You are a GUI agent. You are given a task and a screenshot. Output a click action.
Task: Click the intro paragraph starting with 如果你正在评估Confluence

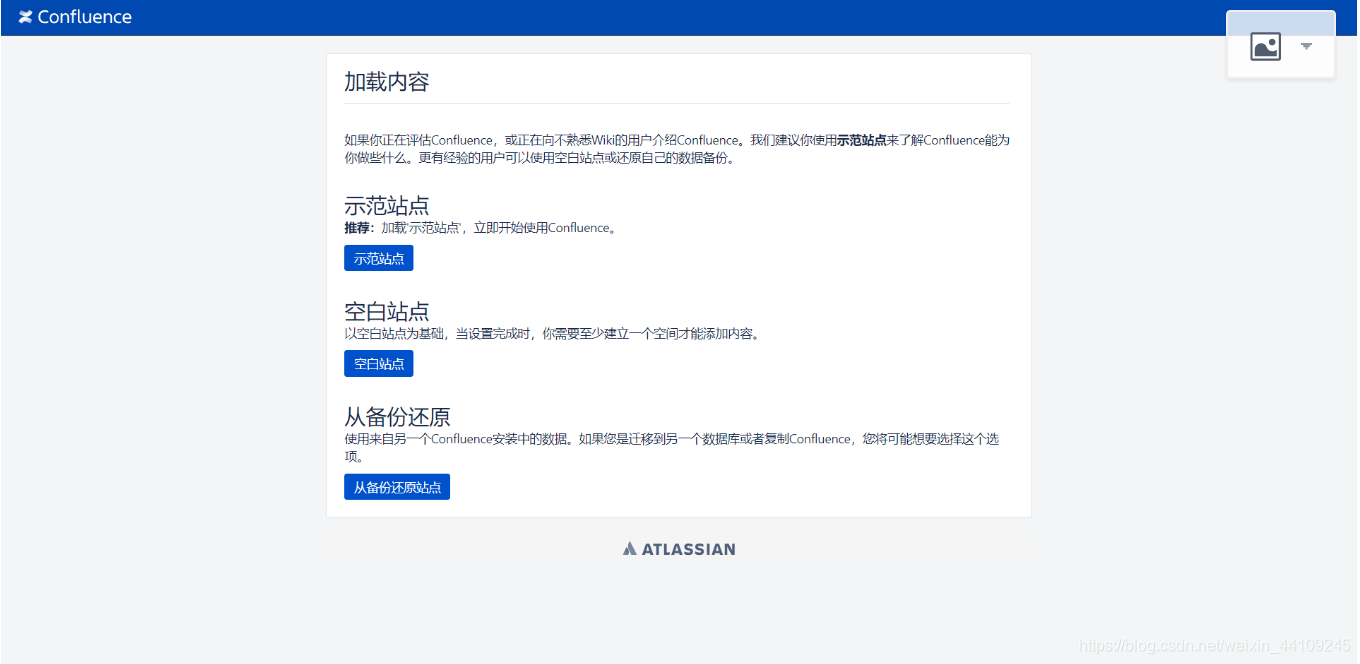(677, 149)
